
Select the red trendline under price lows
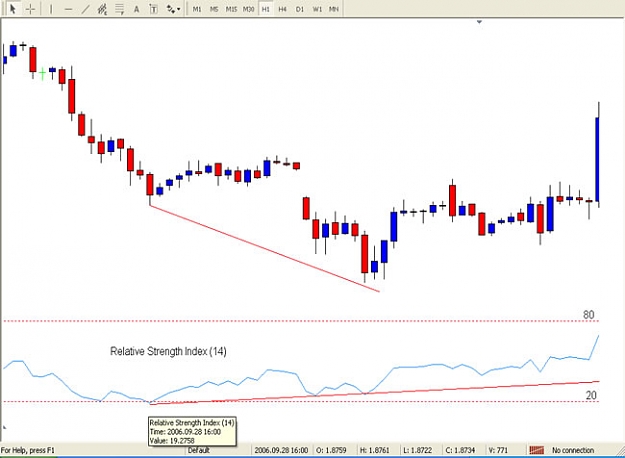(264, 248)
